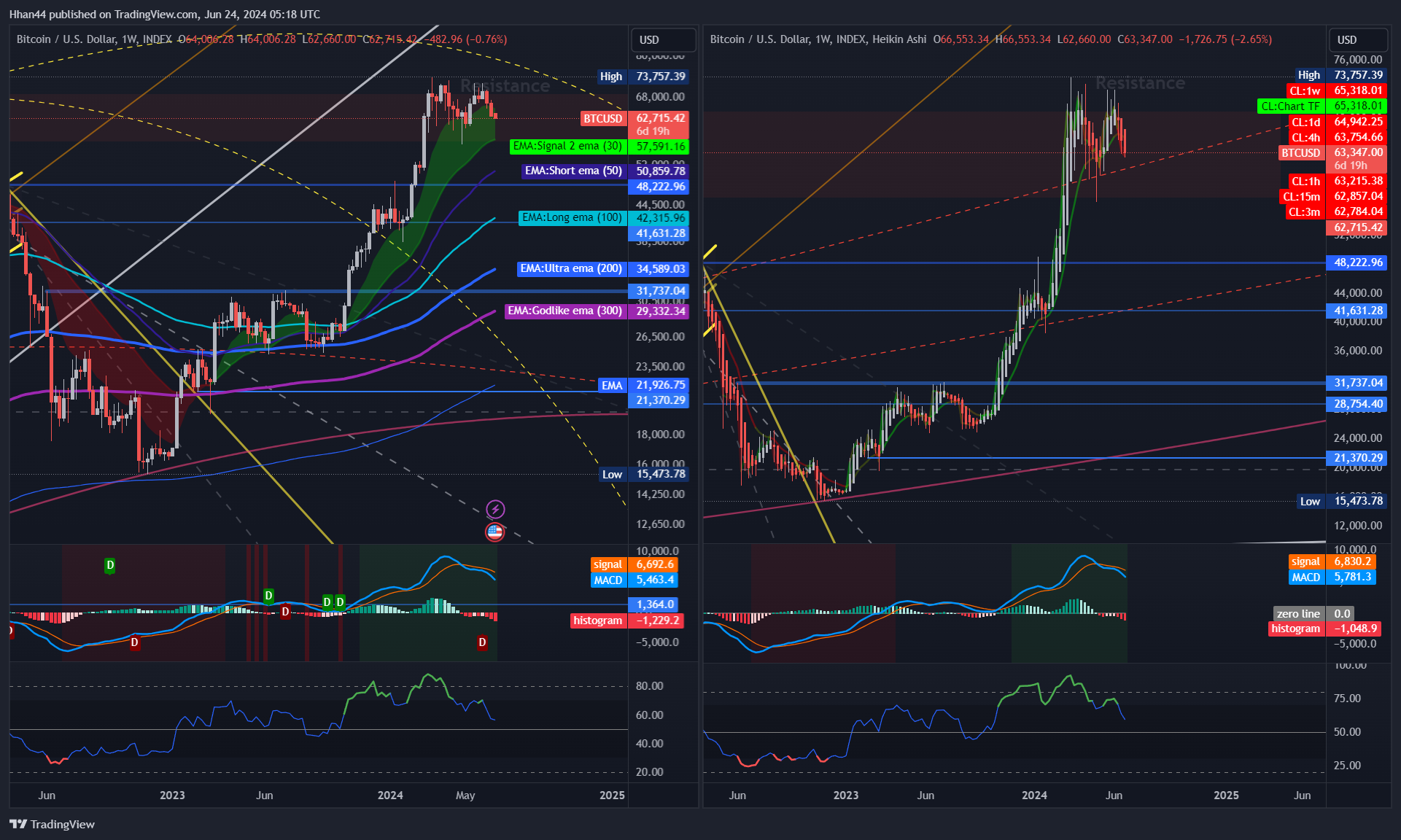
Task: Click left chart title Bitcoin / U.S. Dollar, 1W, INDEX
Action: click(94, 39)
